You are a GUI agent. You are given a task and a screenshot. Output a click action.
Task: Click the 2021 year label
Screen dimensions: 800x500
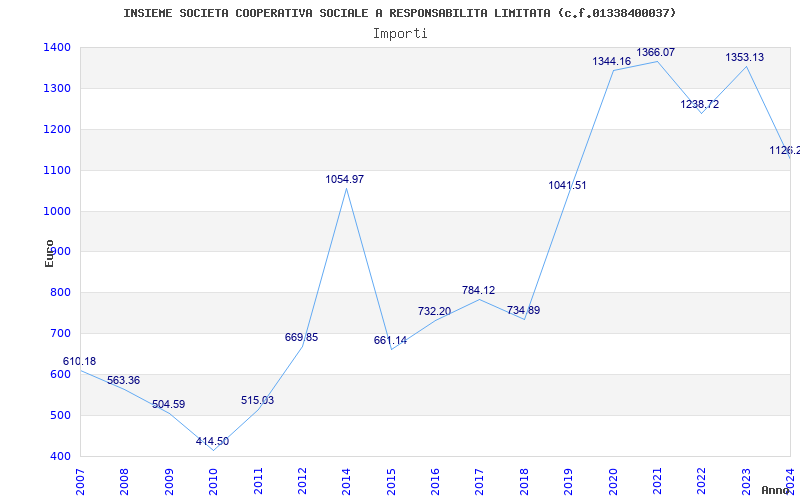point(657,481)
